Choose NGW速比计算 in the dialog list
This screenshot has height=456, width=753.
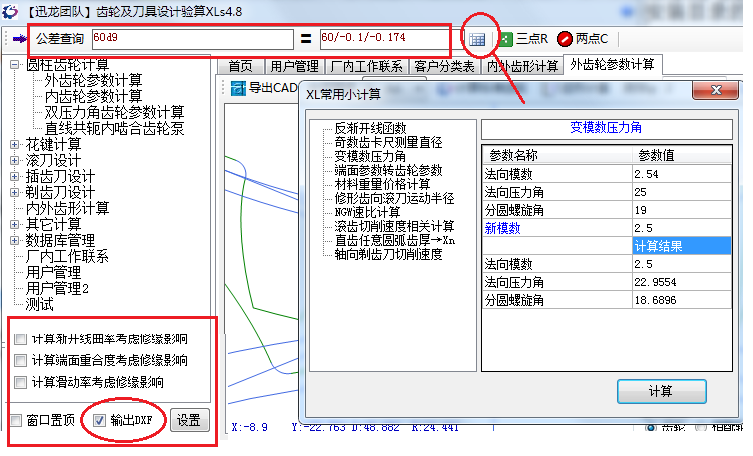tap(367, 212)
